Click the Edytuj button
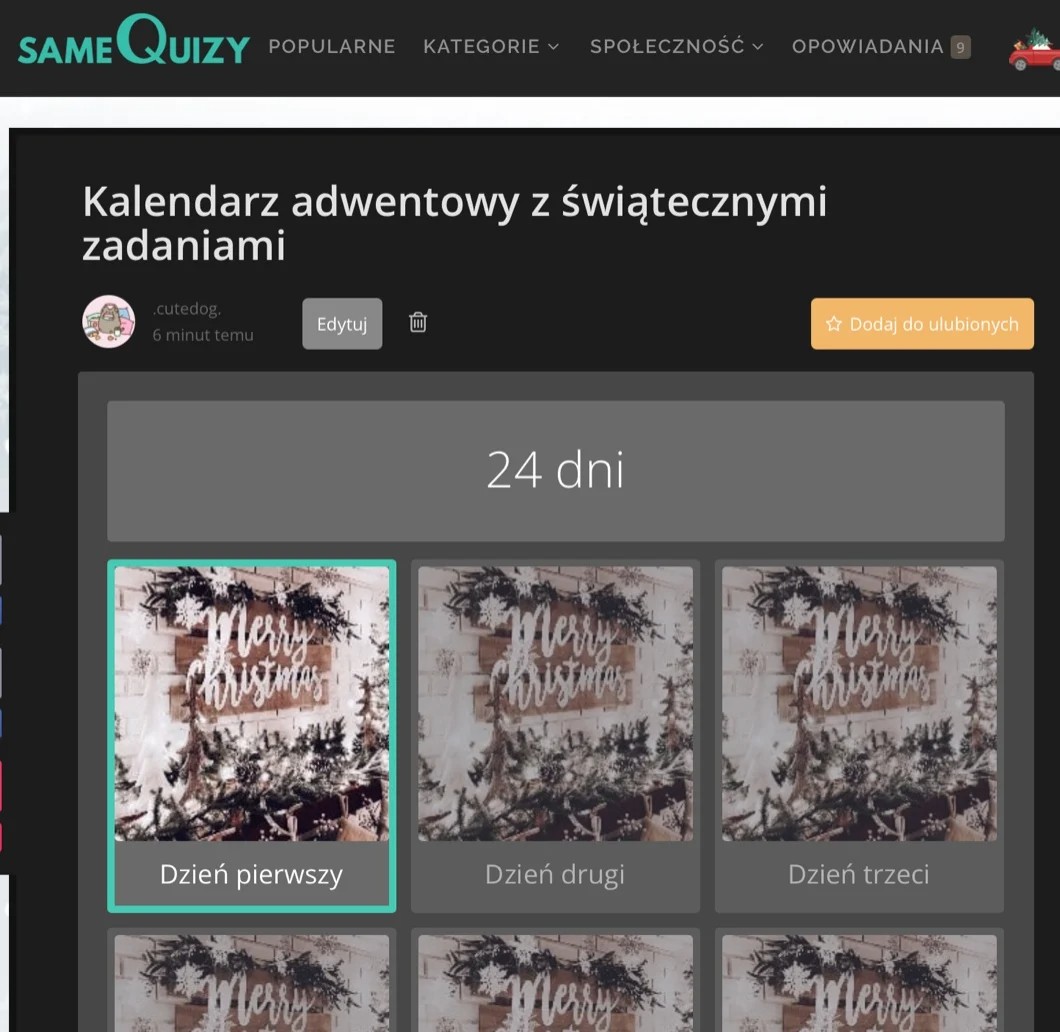The image size is (1060, 1032). click(342, 324)
